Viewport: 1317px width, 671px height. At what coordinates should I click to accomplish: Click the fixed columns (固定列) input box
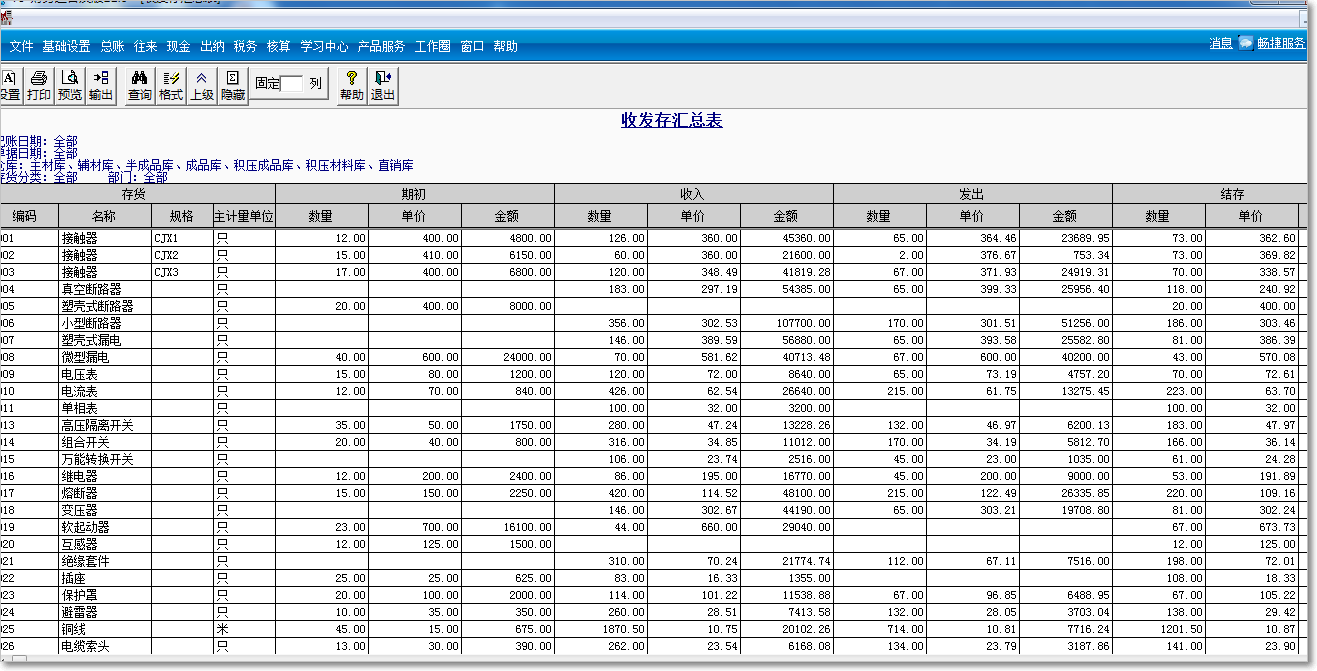tap(292, 84)
